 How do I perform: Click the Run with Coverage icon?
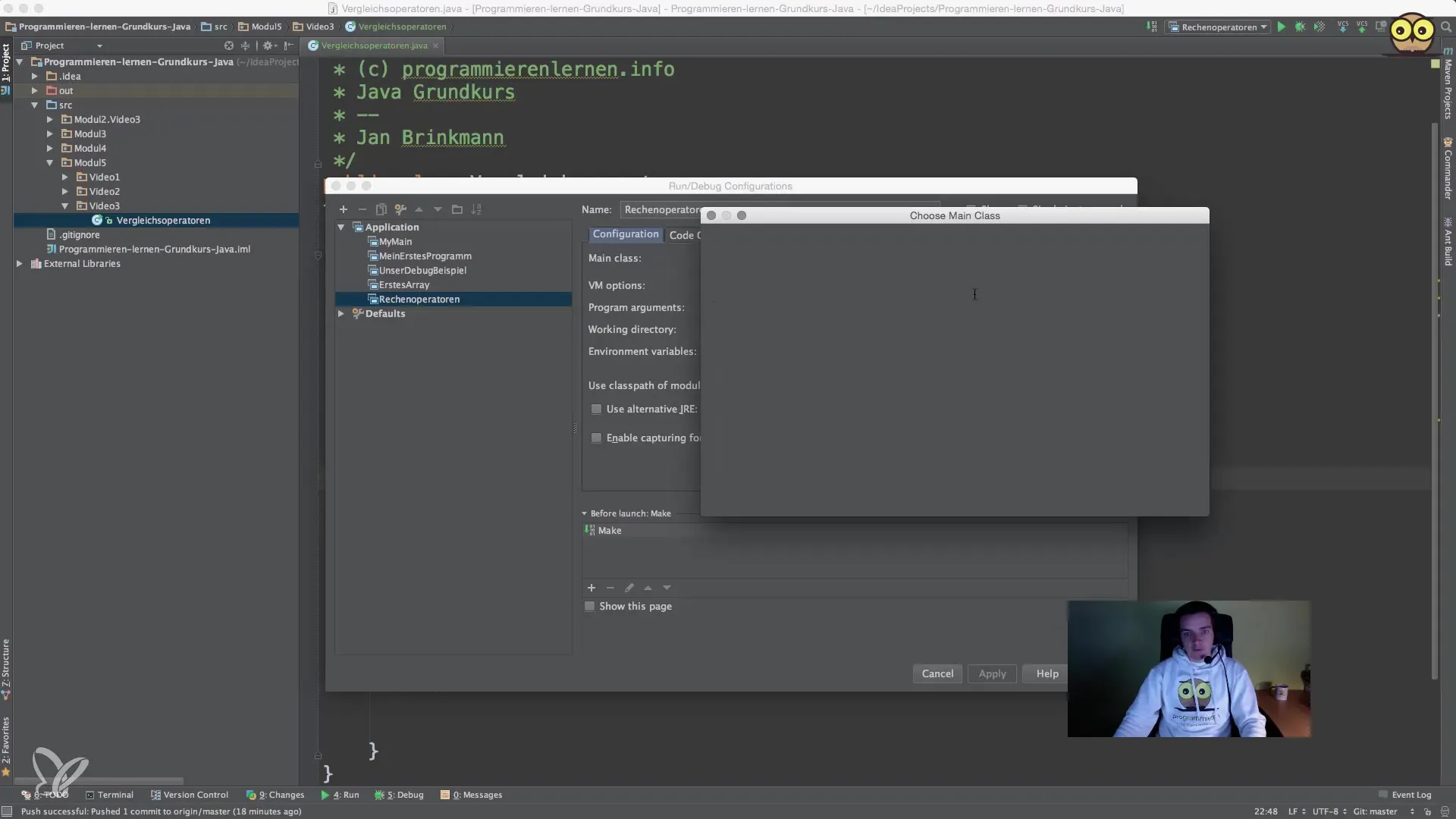[x=1319, y=27]
